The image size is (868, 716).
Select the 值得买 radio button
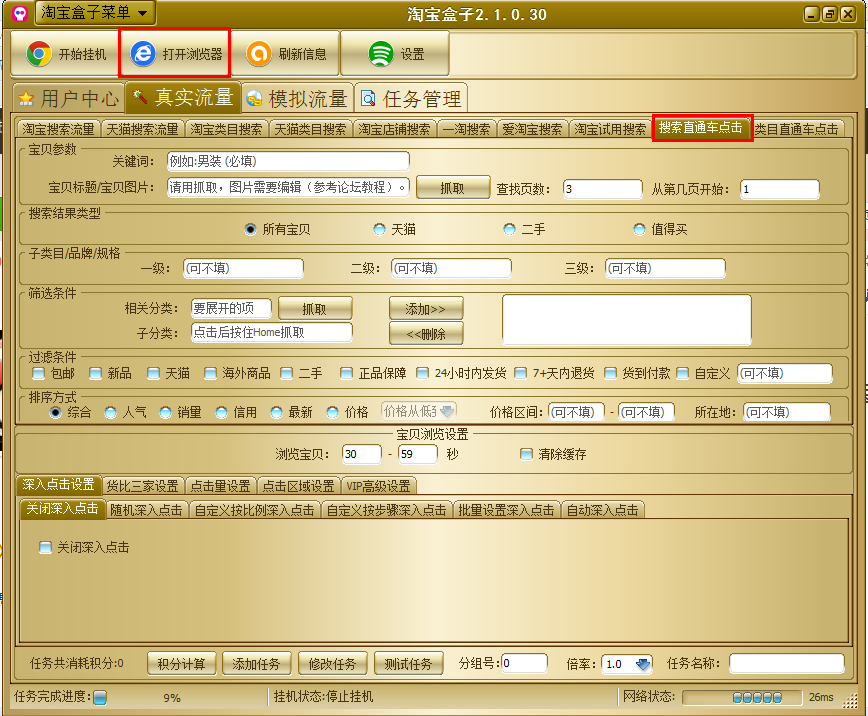tap(639, 229)
